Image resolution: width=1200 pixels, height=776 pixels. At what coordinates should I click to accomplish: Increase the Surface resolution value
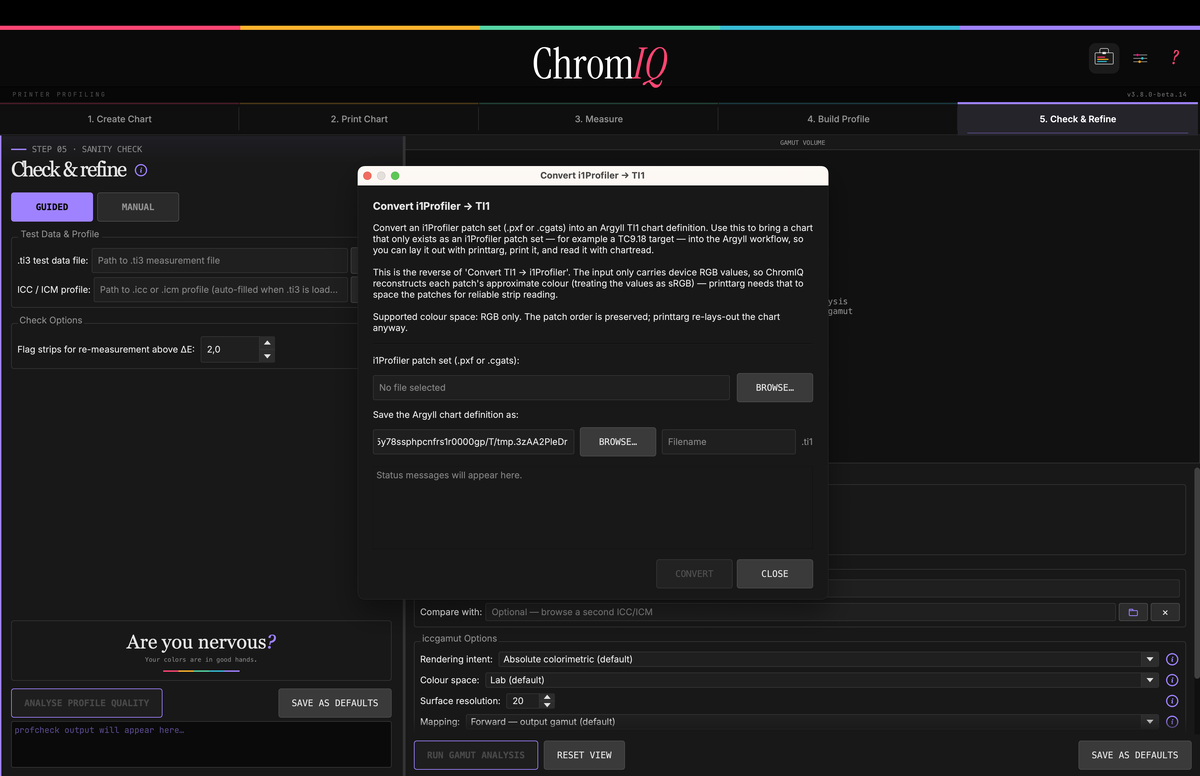tap(546, 696)
